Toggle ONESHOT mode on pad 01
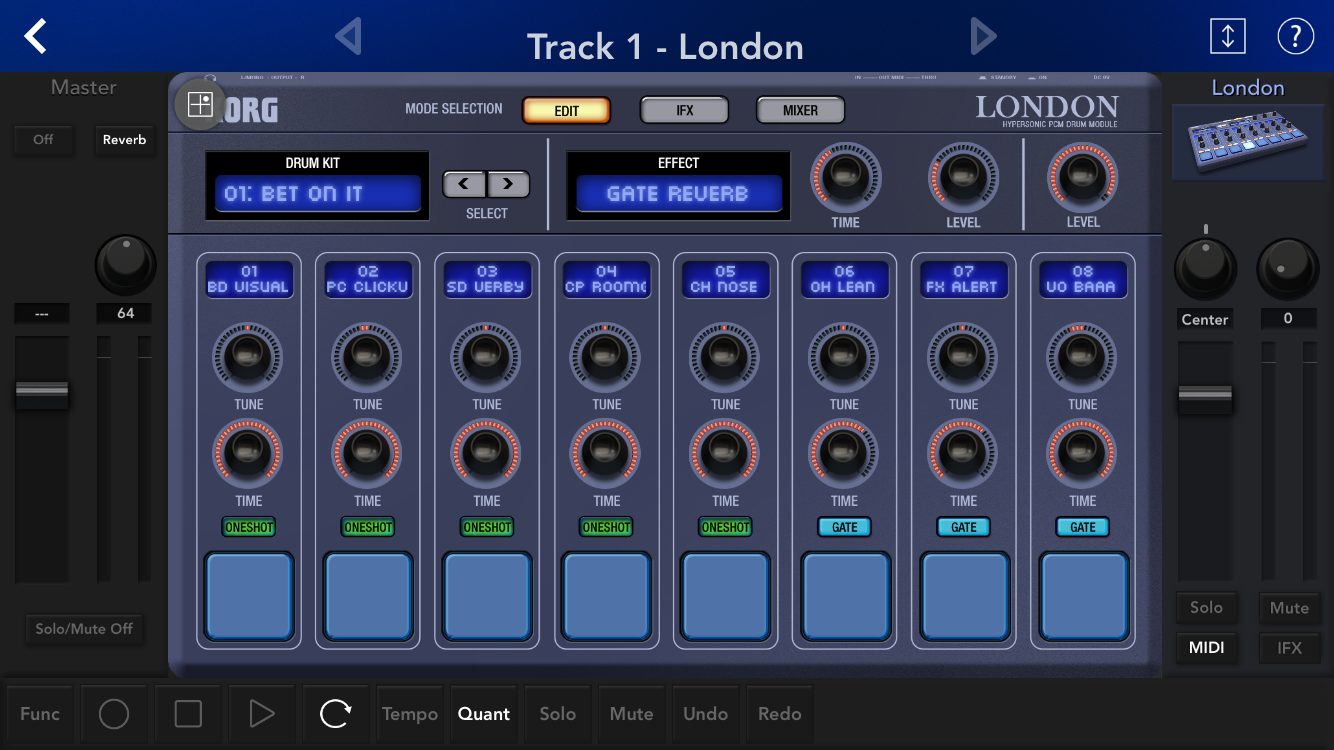 coord(249,527)
